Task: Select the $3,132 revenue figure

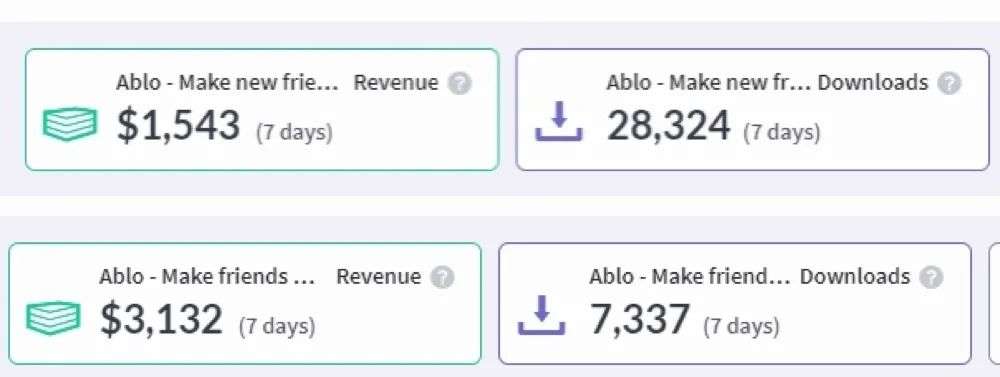Action: pos(161,319)
